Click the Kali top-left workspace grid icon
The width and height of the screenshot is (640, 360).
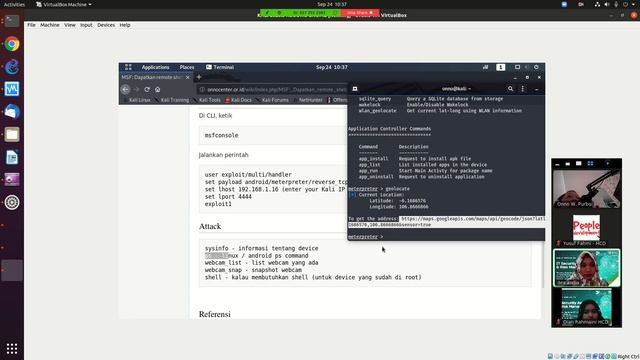[x=128, y=67]
